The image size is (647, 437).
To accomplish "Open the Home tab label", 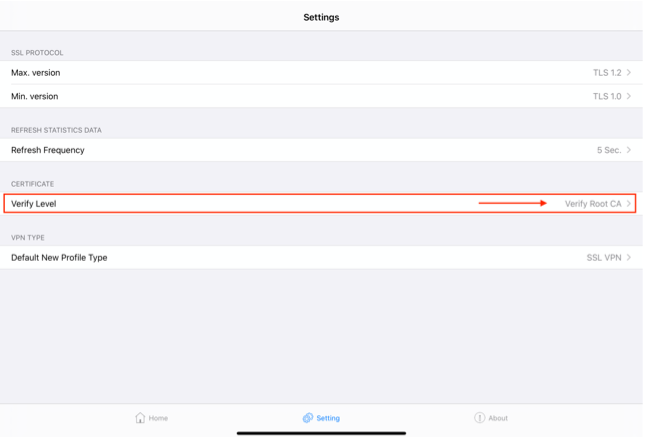I will coord(158,418).
